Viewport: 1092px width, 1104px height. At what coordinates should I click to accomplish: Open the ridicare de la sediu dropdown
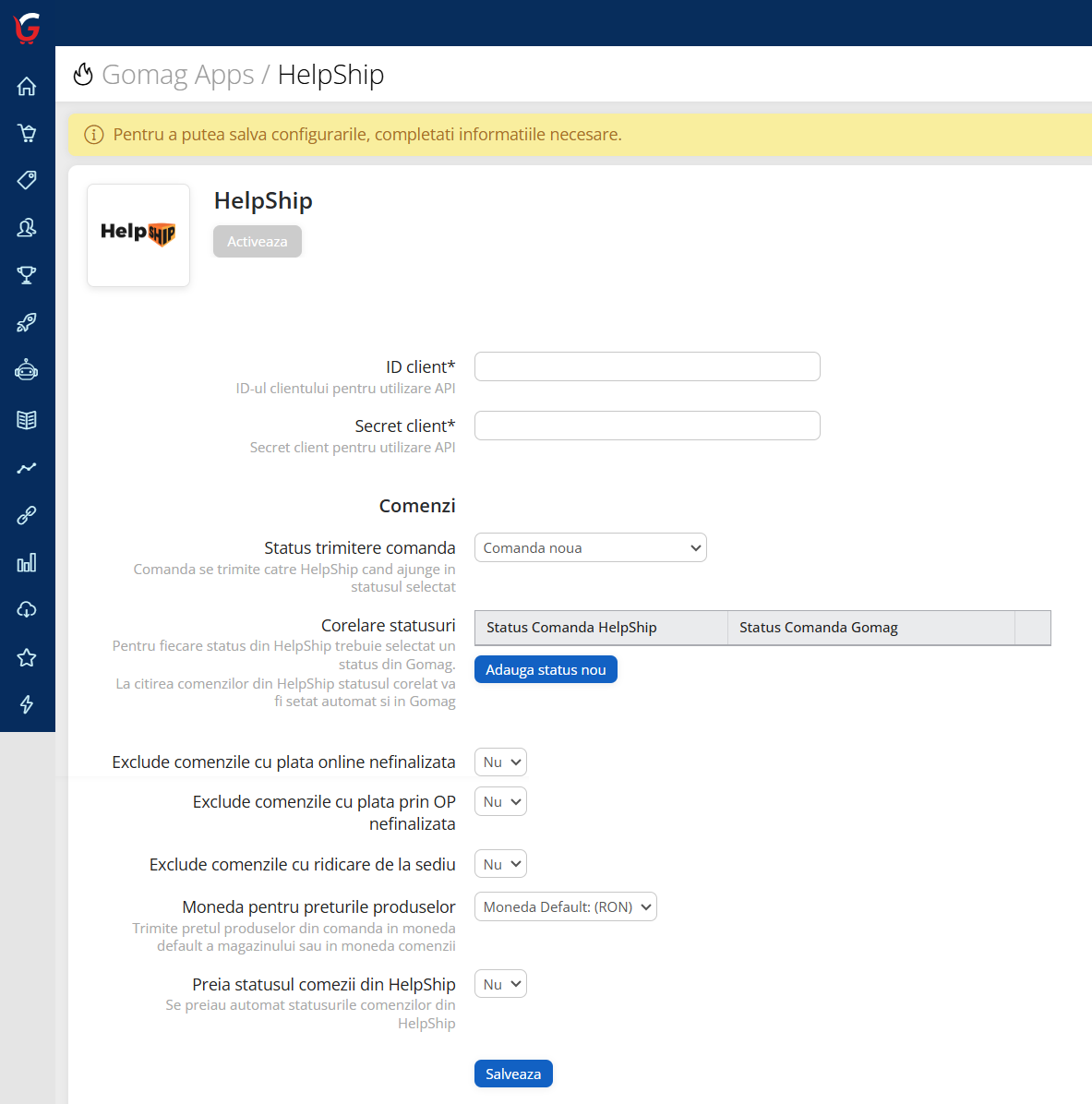pyautogui.click(x=500, y=865)
